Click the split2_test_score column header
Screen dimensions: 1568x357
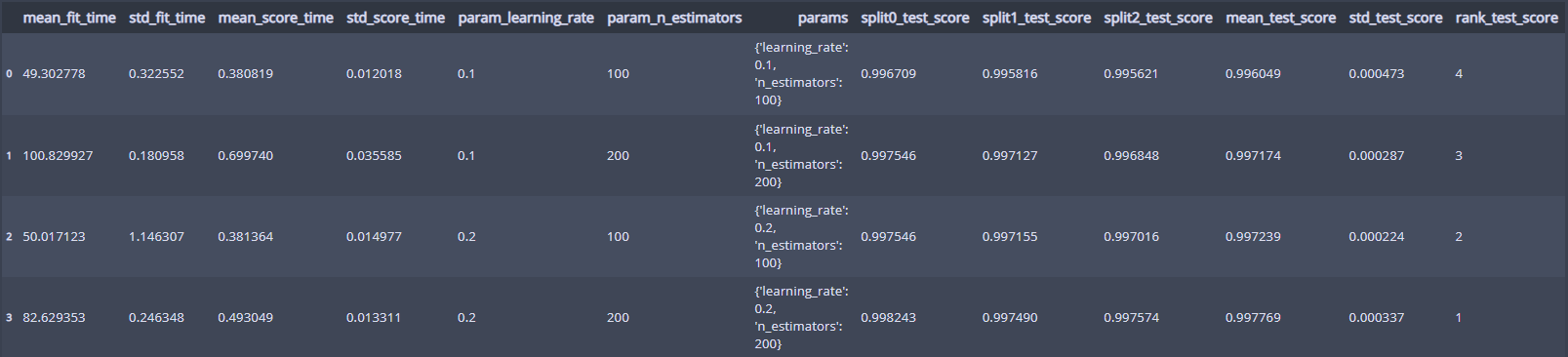pyautogui.click(x=1158, y=18)
